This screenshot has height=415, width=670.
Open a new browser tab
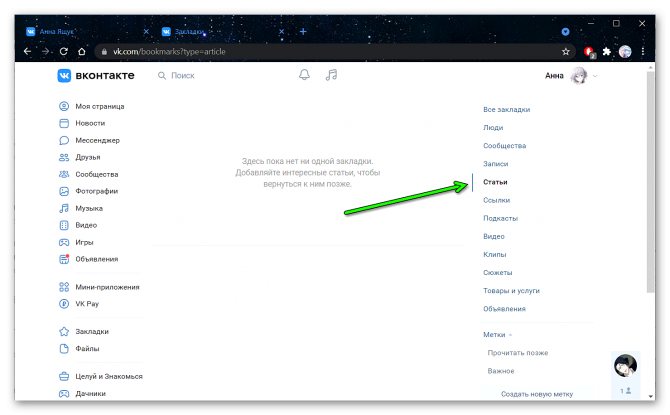(303, 32)
